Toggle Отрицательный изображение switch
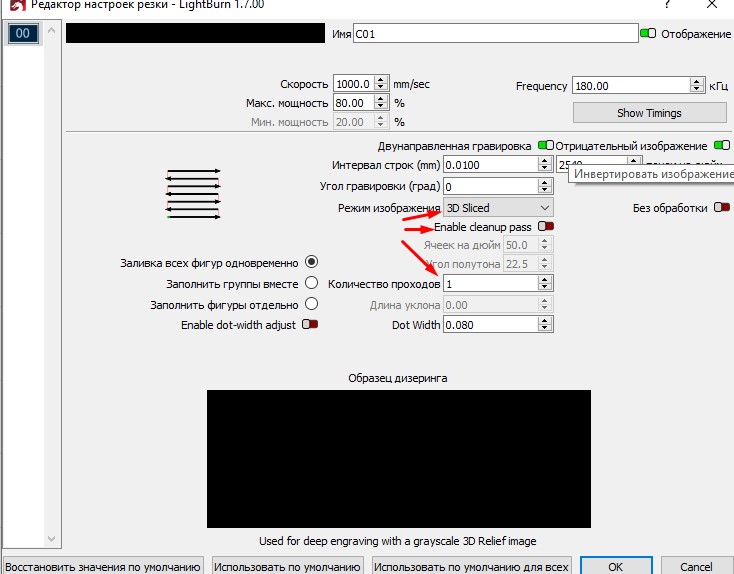The image size is (734, 574). (722, 146)
